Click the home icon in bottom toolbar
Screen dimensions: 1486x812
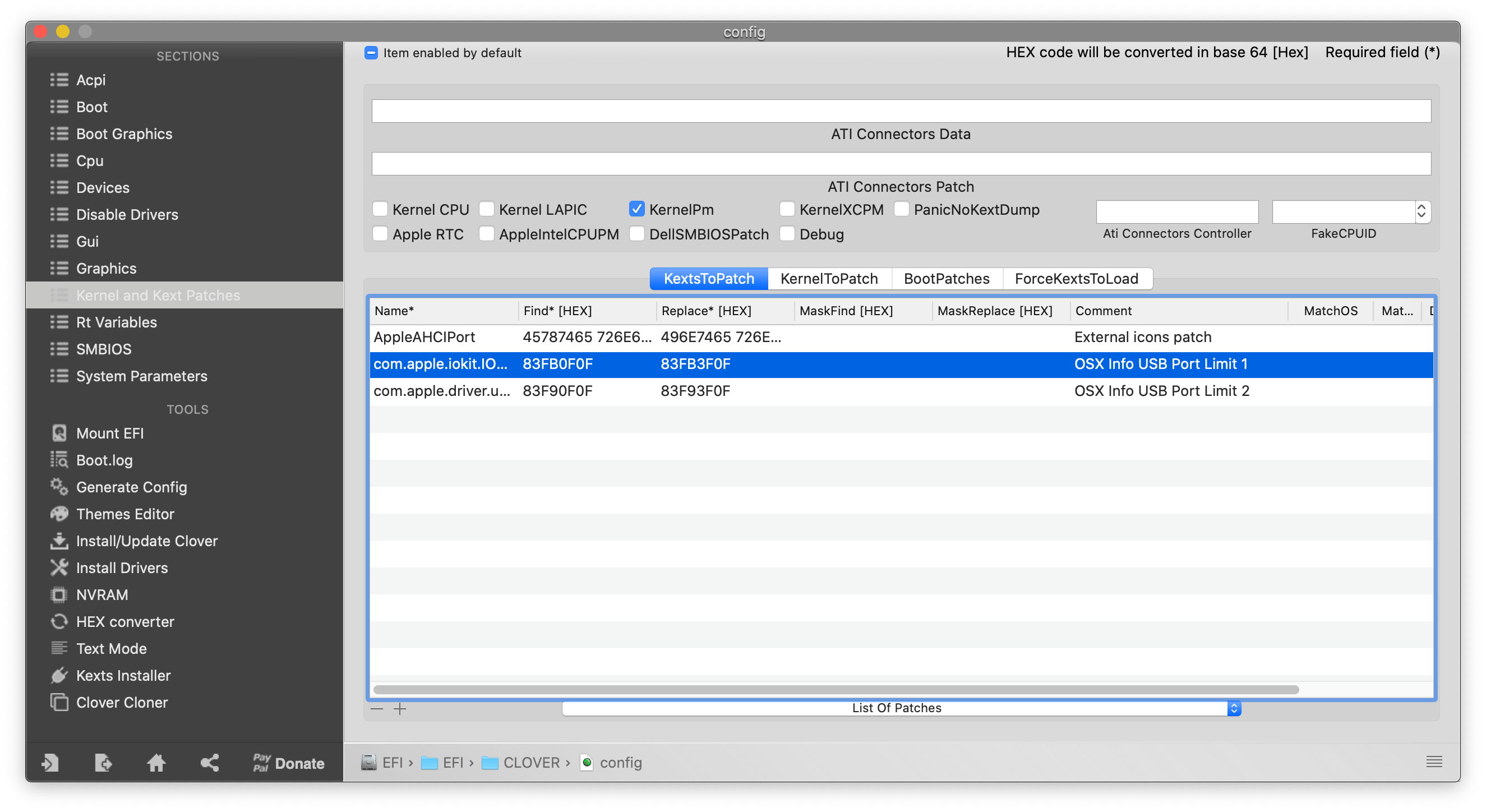tap(156, 763)
